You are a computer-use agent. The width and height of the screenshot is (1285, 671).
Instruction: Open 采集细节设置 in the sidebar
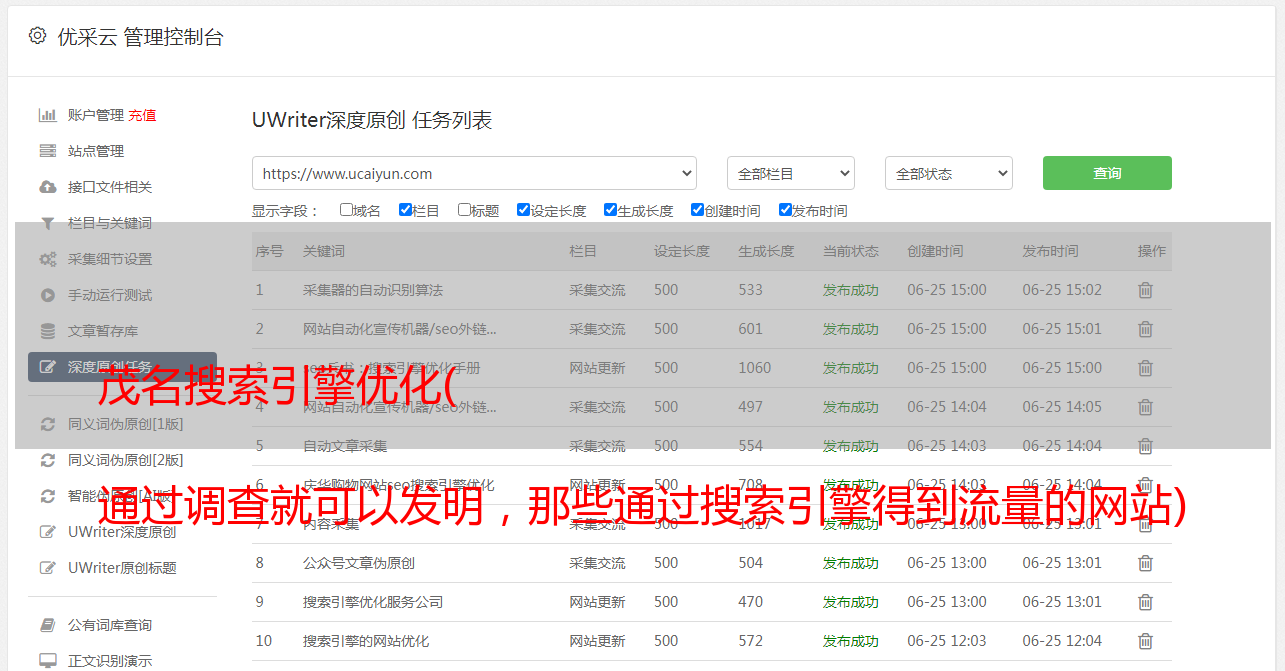110,259
